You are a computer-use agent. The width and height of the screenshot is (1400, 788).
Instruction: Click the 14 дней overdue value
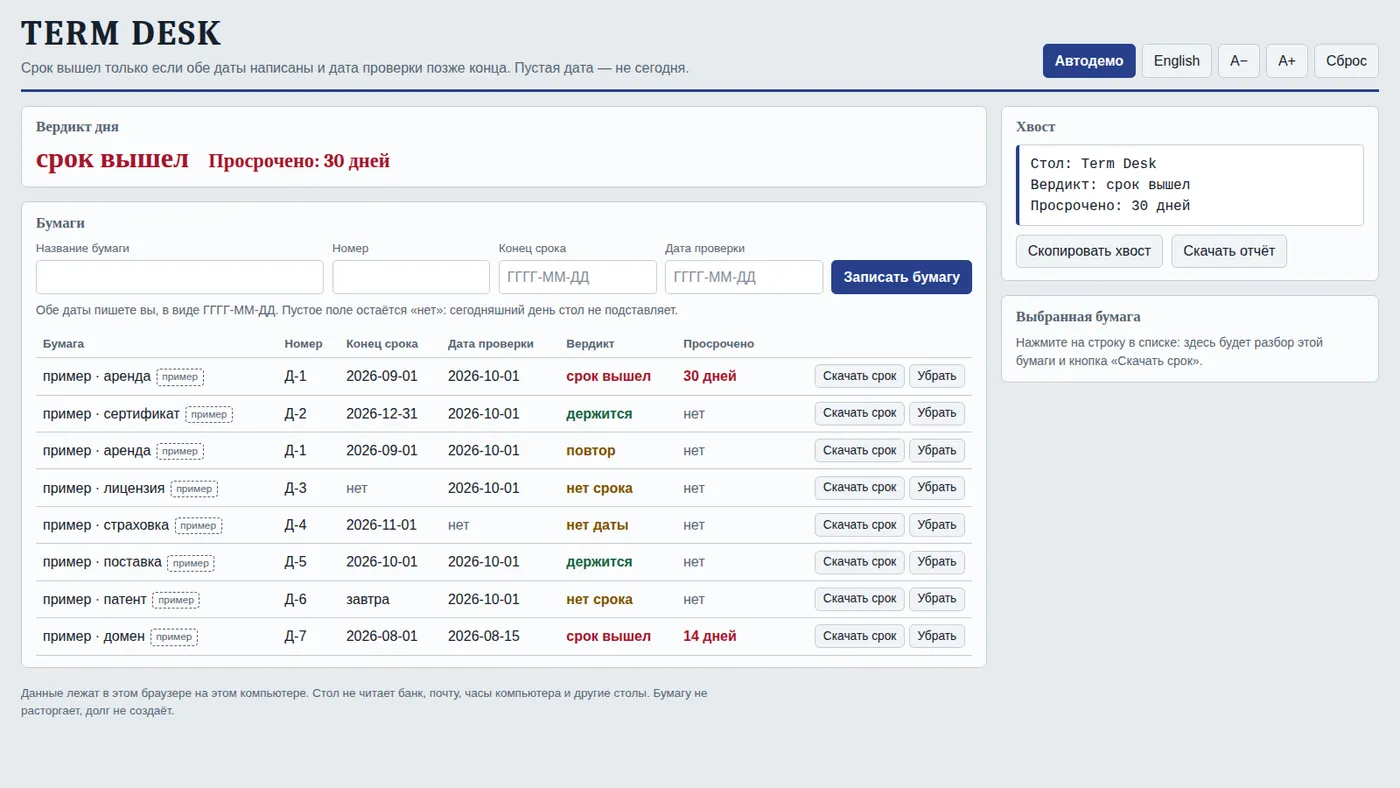(710, 636)
